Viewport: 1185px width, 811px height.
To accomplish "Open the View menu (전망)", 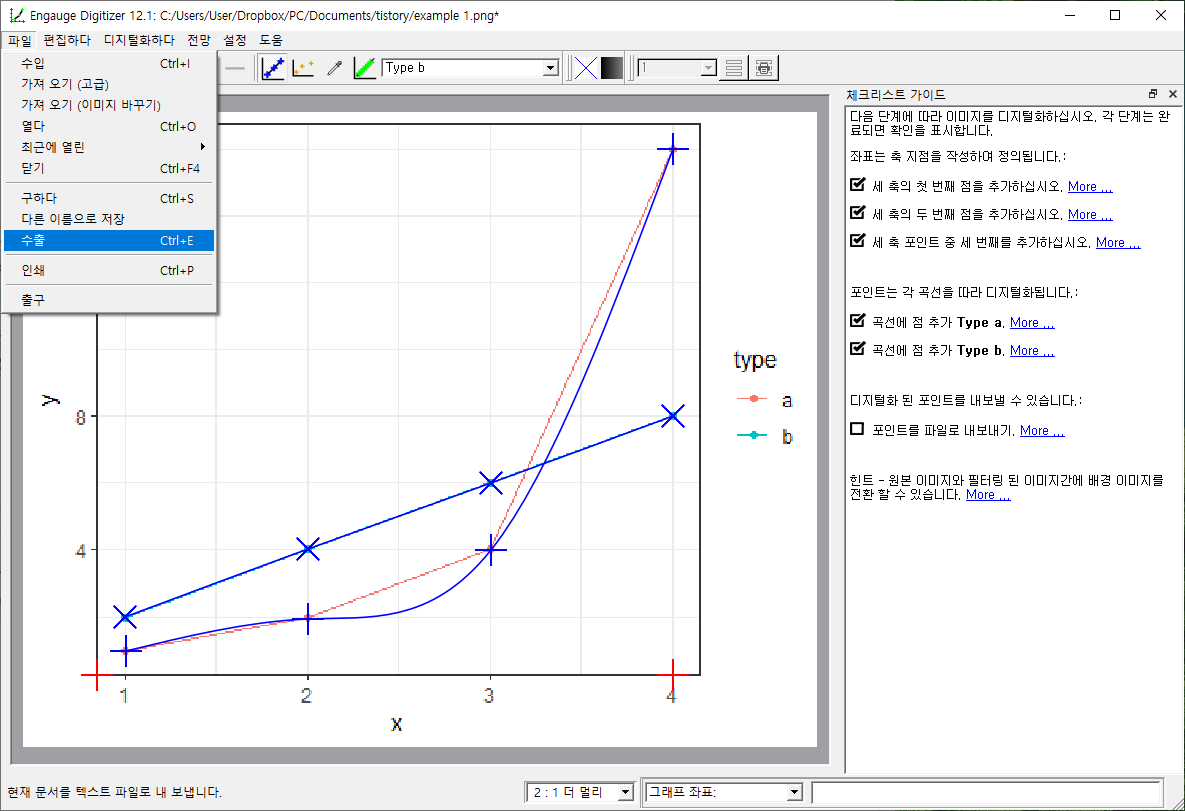I will (199, 40).
